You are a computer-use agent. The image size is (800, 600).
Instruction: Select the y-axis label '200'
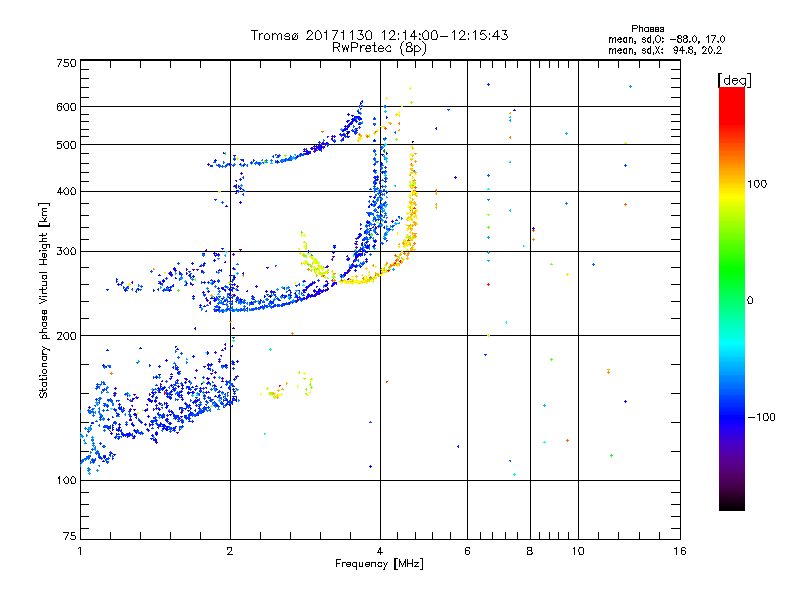(66, 336)
